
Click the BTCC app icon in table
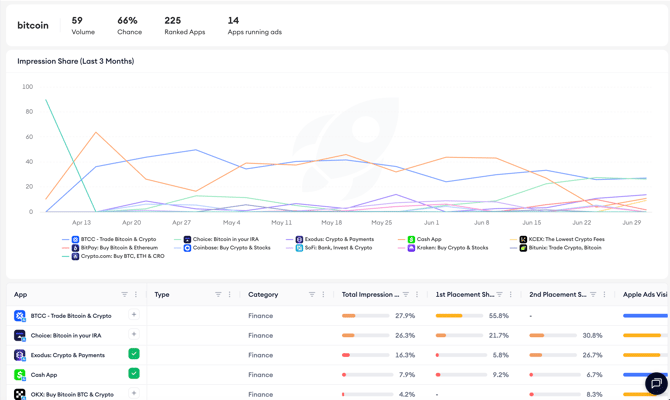point(20,316)
